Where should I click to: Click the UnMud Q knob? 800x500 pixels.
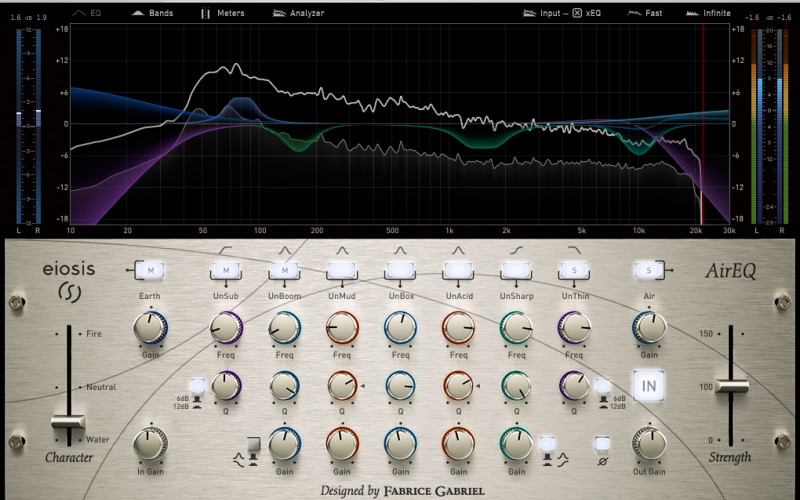[342, 386]
